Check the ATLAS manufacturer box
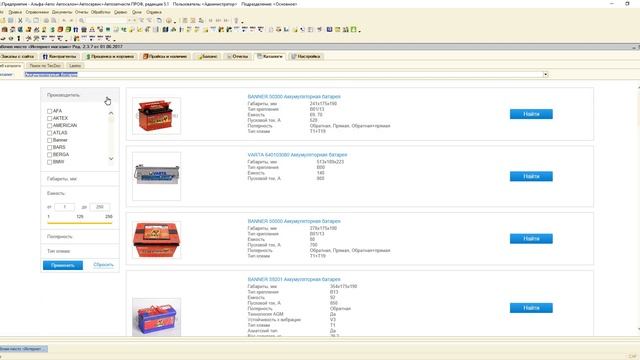 [x=49, y=133]
